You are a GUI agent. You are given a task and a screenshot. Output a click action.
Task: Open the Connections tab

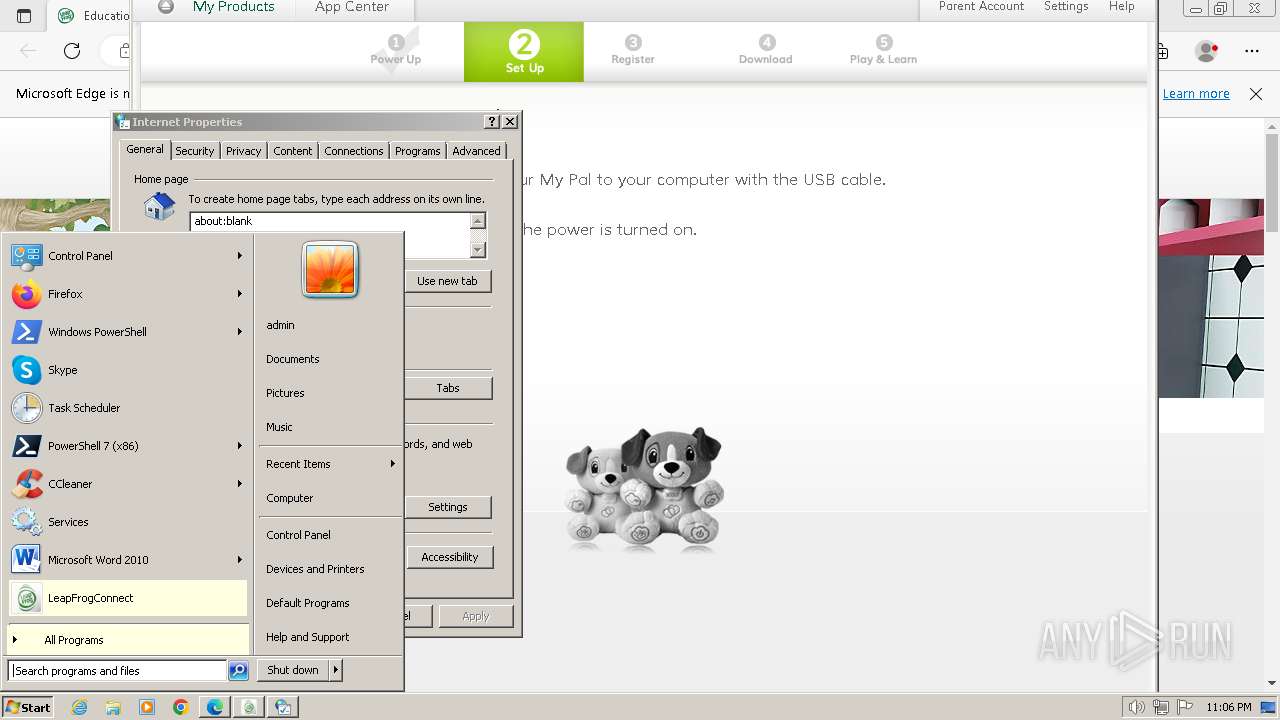click(x=354, y=151)
